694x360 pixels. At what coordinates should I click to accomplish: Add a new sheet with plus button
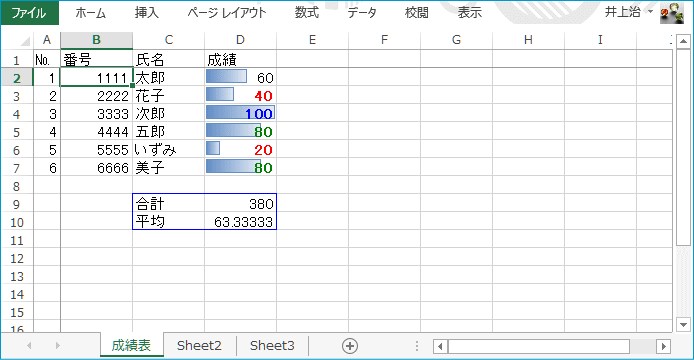coord(350,346)
